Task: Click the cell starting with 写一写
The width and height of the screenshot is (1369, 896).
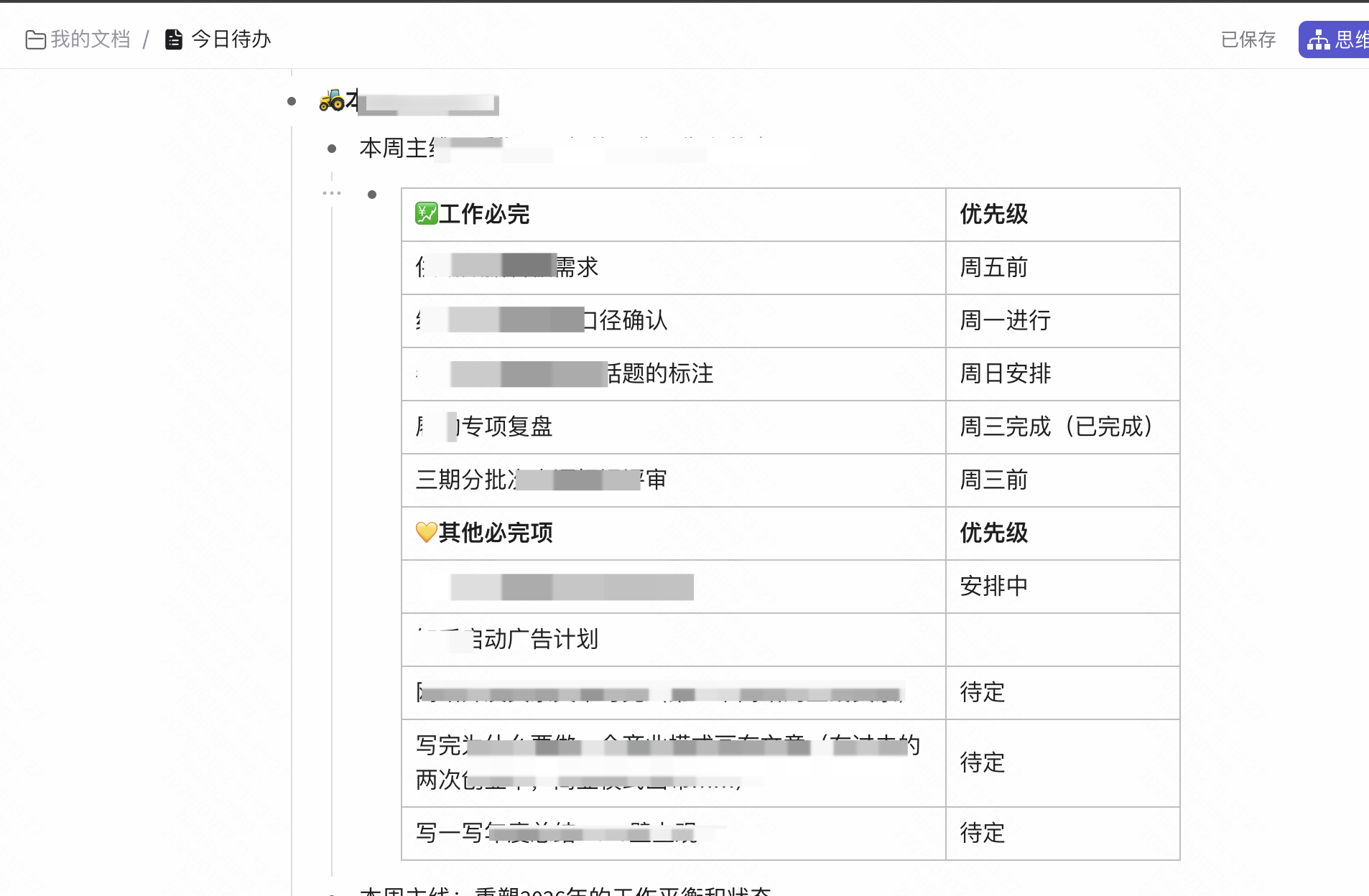Action: 674,834
